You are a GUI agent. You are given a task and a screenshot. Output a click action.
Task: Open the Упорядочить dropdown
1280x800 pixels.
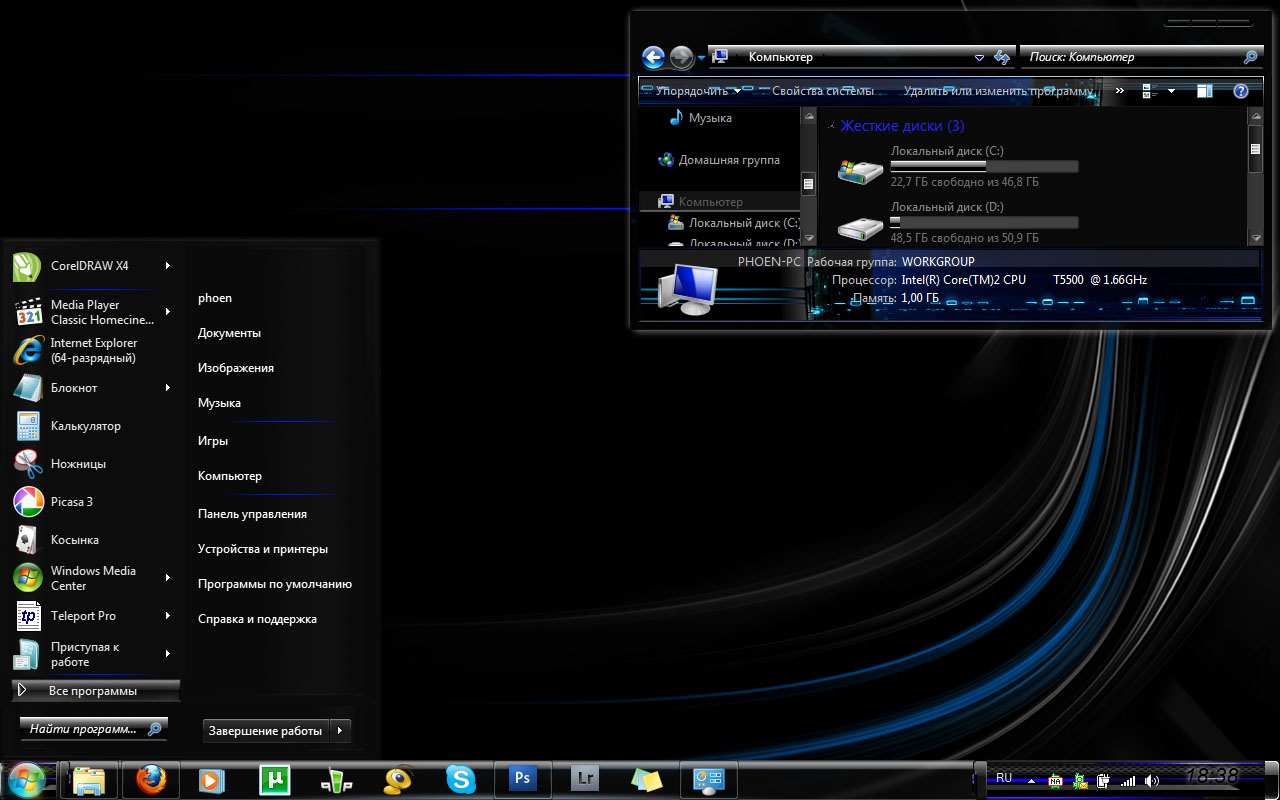click(698, 91)
